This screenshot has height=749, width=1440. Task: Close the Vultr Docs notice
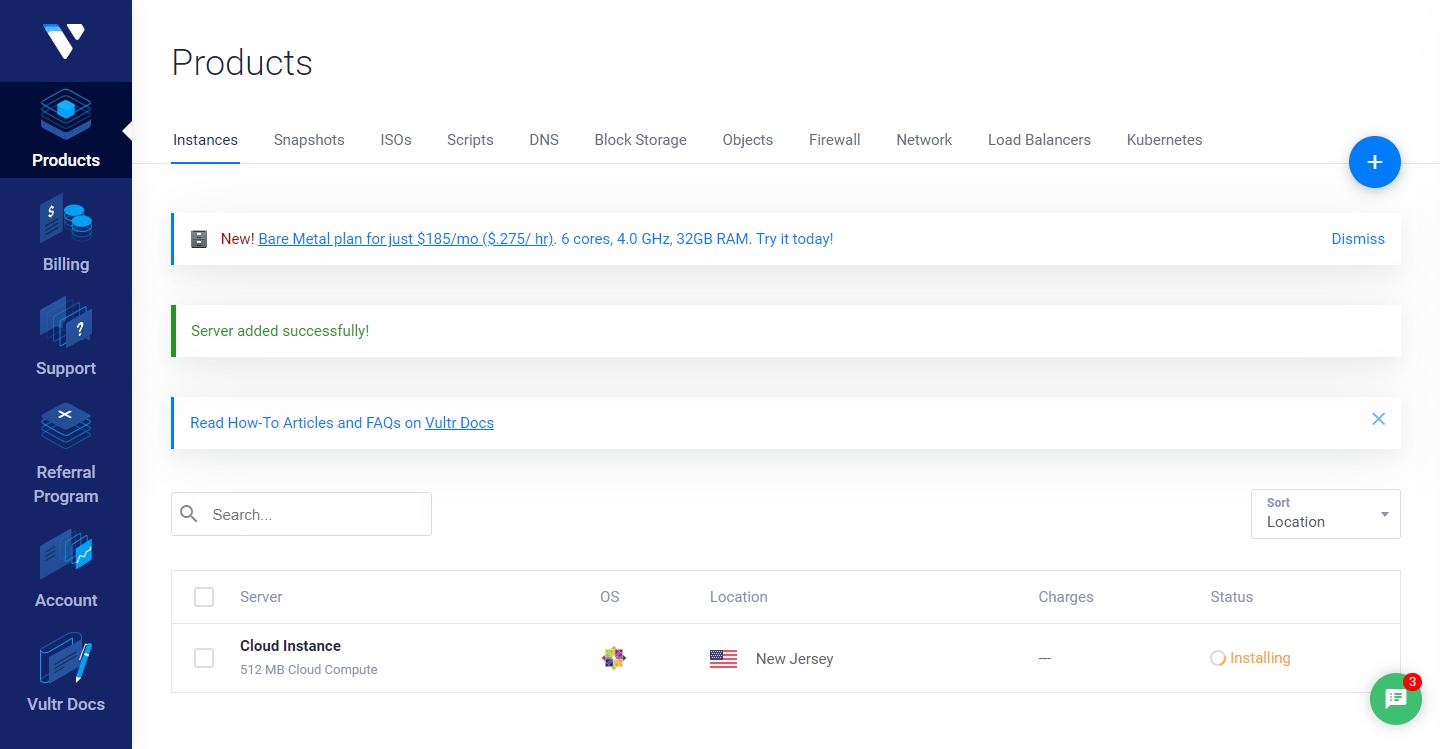[x=1378, y=419]
